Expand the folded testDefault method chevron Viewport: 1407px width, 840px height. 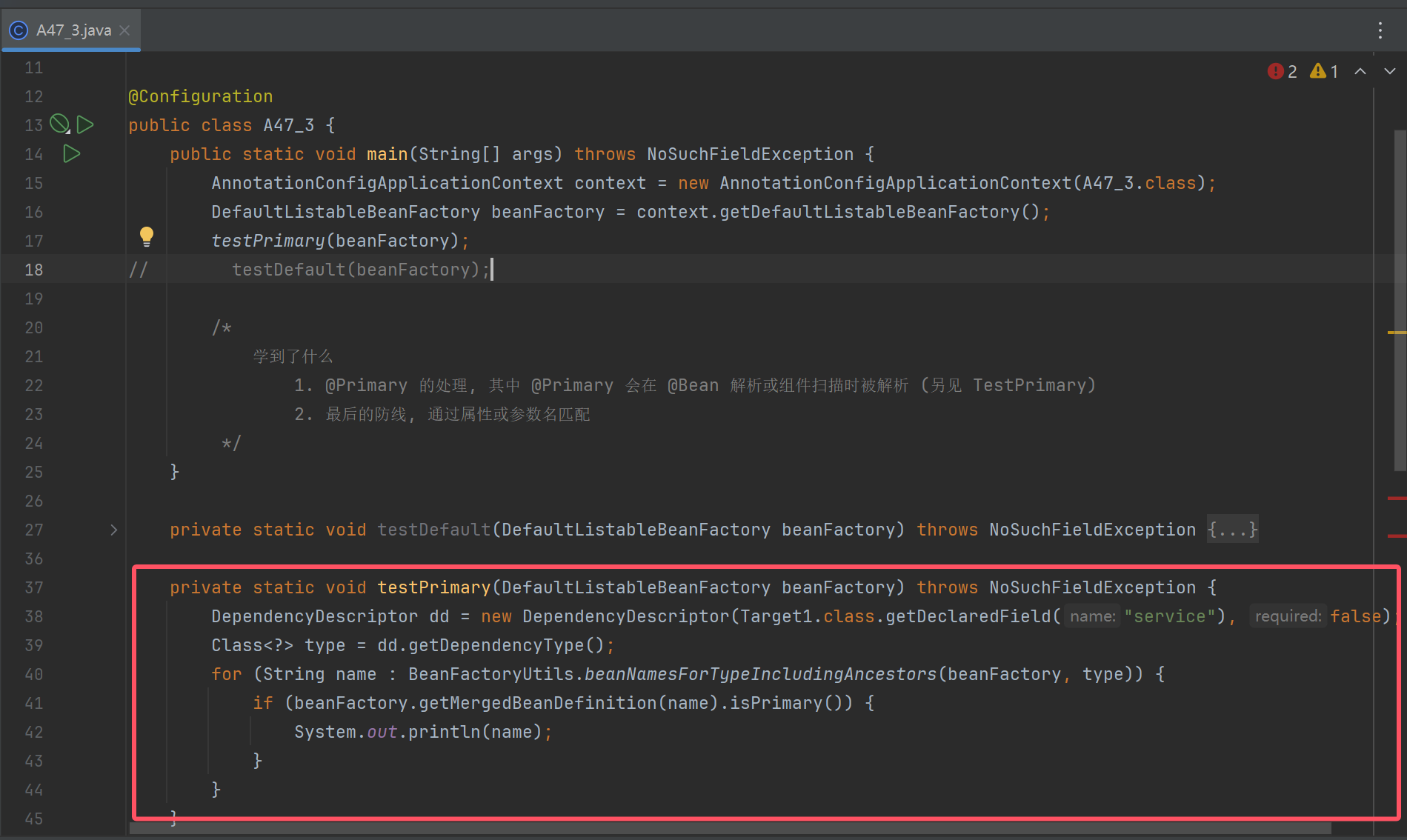click(113, 530)
